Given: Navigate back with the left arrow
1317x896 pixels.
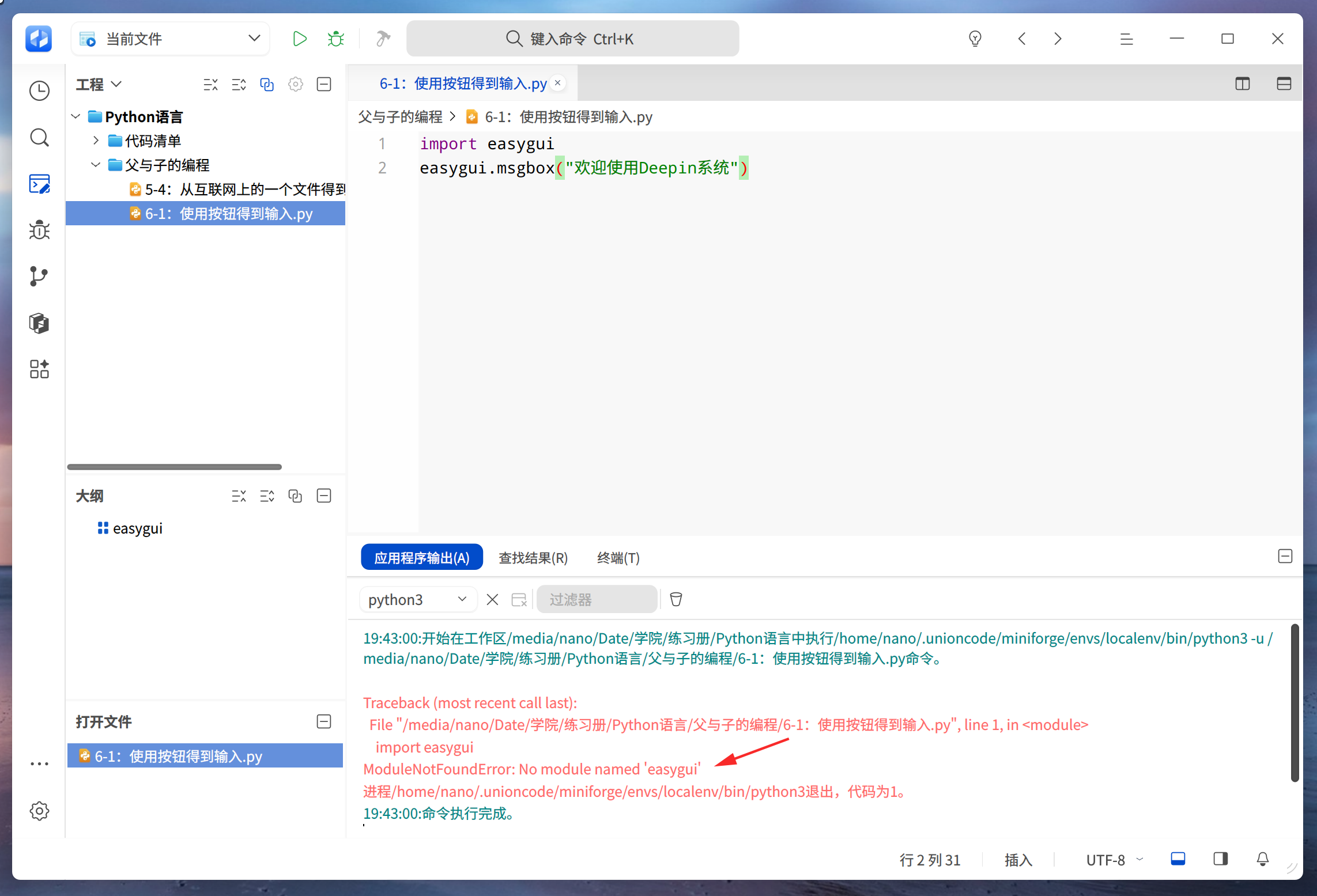Looking at the screenshot, I should pos(1022,39).
